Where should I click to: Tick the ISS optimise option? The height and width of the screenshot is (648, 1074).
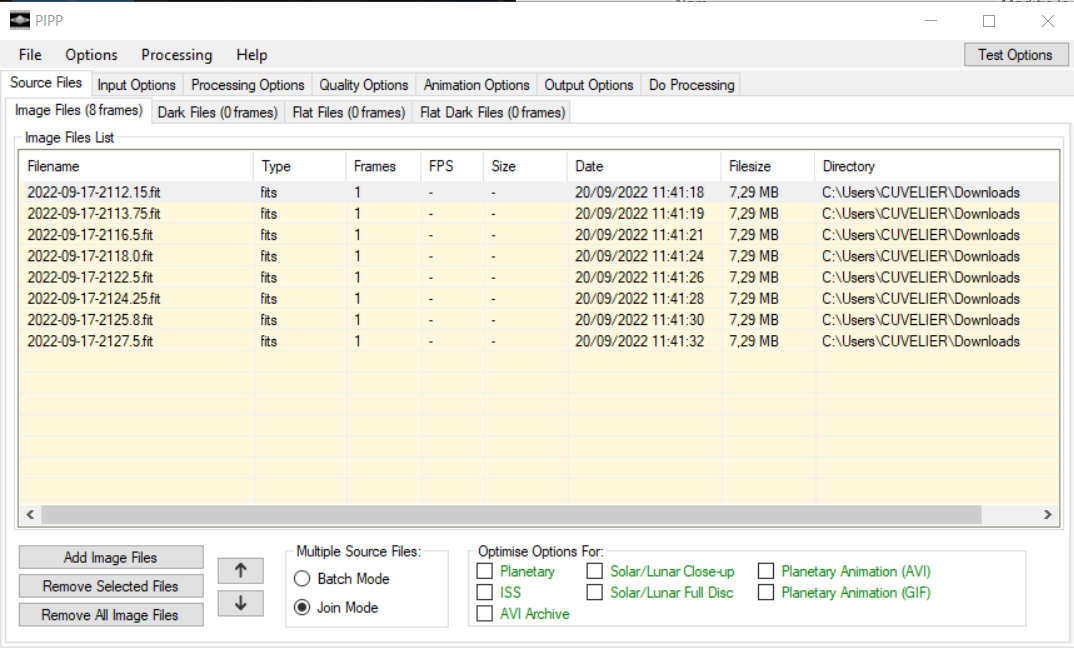pyautogui.click(x=484, y=593)
